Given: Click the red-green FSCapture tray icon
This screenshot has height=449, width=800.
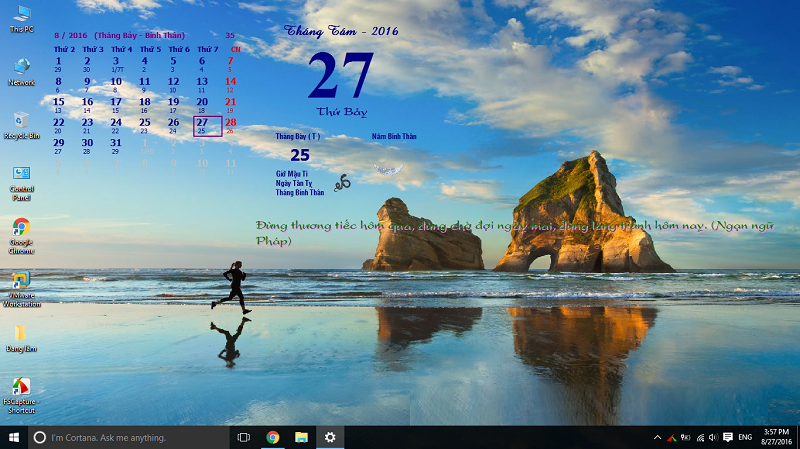Looking at the screenshot, I should (671, 437).
